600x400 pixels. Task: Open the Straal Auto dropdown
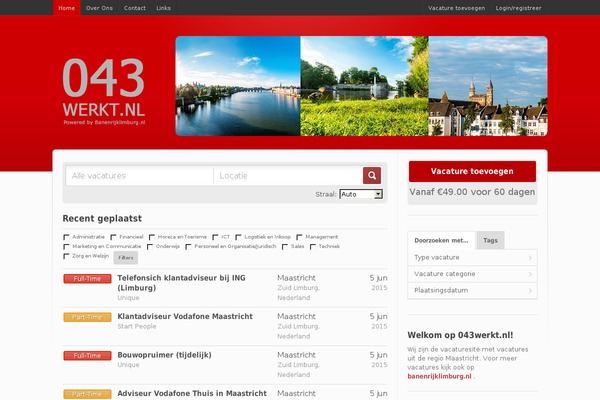(361, 194)
